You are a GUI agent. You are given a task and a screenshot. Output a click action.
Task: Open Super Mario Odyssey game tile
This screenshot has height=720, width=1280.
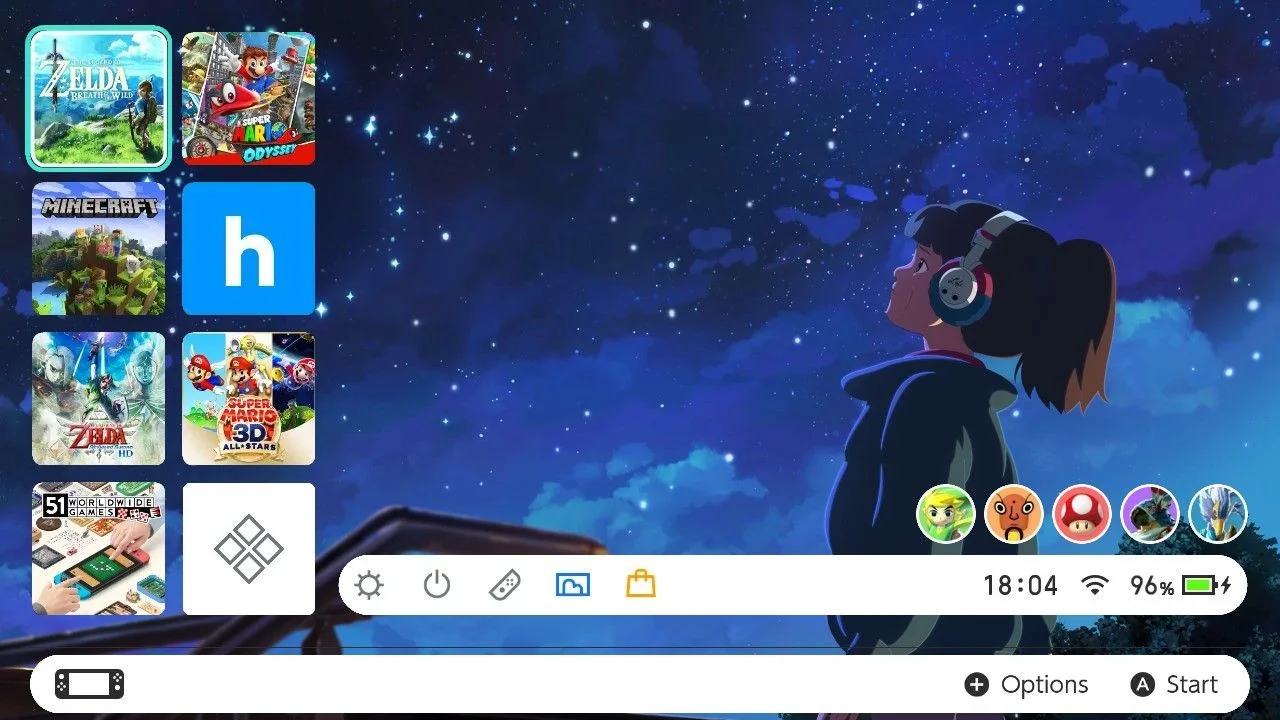[x=248, y=98]
